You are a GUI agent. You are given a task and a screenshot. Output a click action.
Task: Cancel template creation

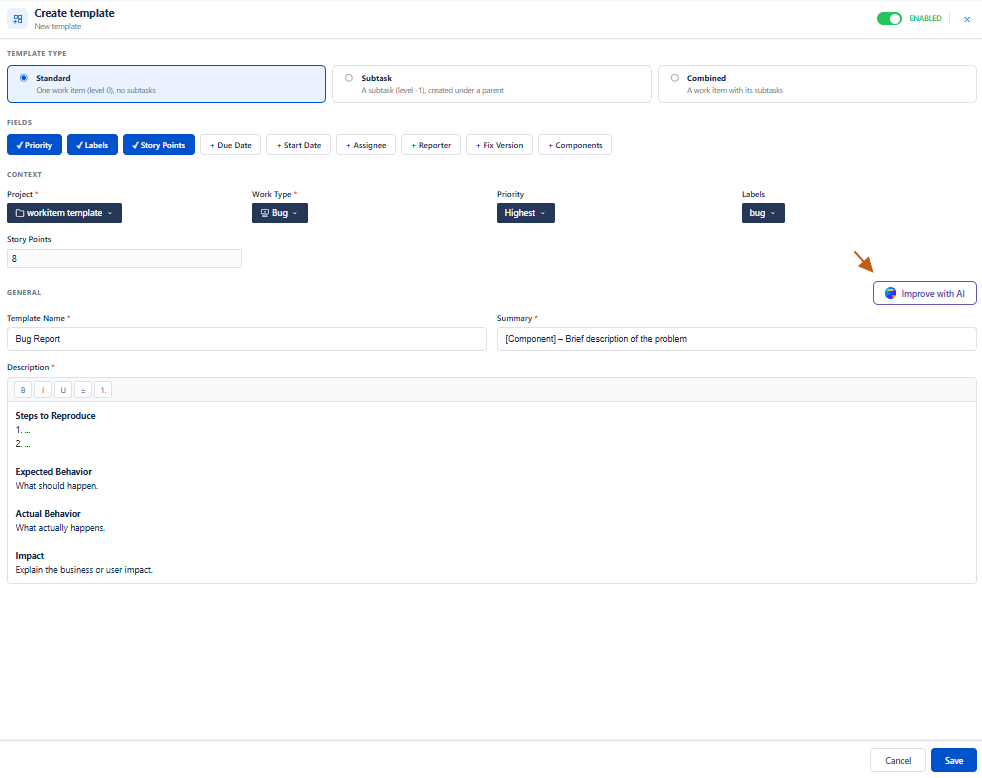[x=897, y=760]
